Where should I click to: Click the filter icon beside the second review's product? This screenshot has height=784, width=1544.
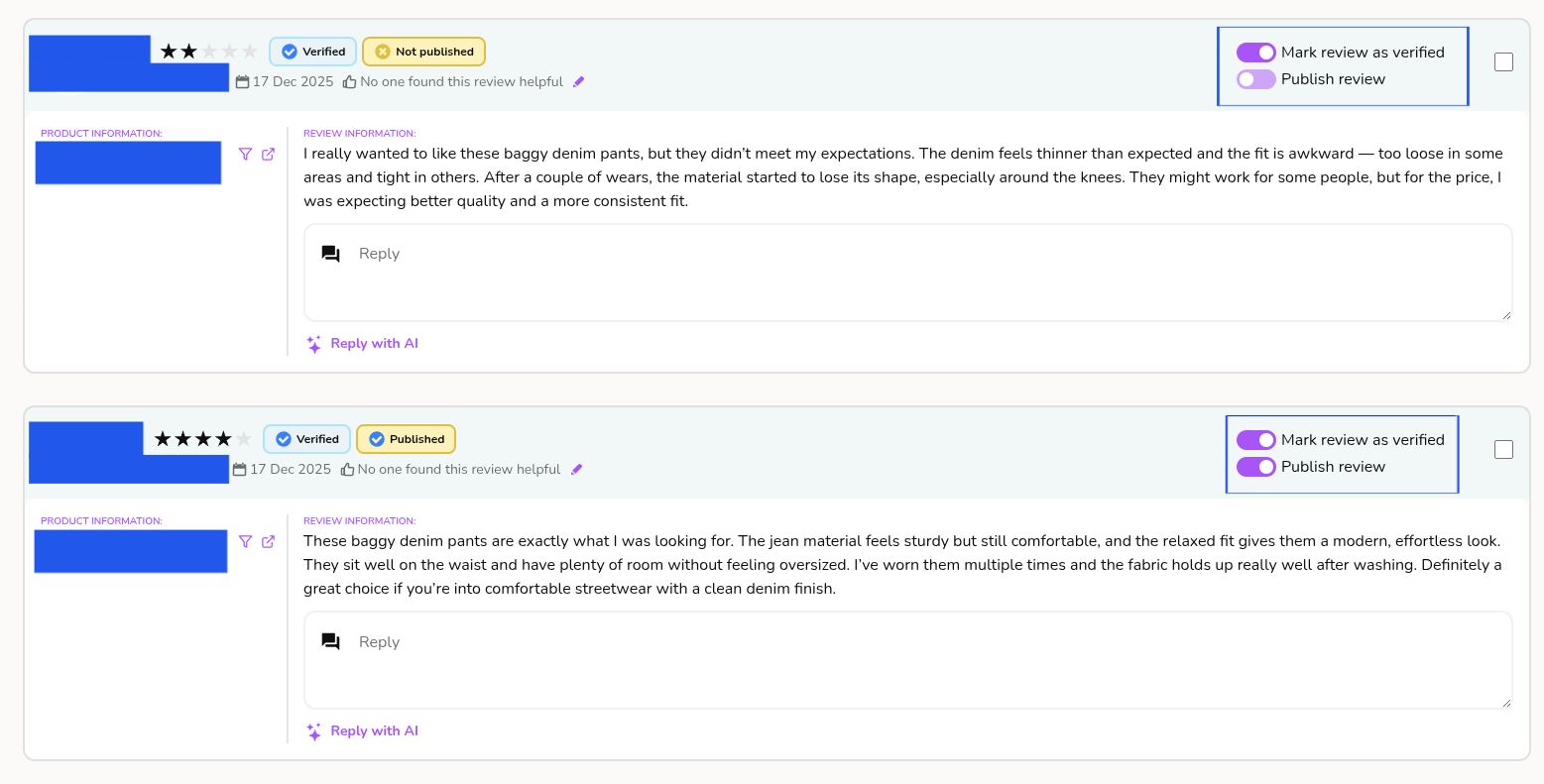pyautogui.click(x=246, y=541)
